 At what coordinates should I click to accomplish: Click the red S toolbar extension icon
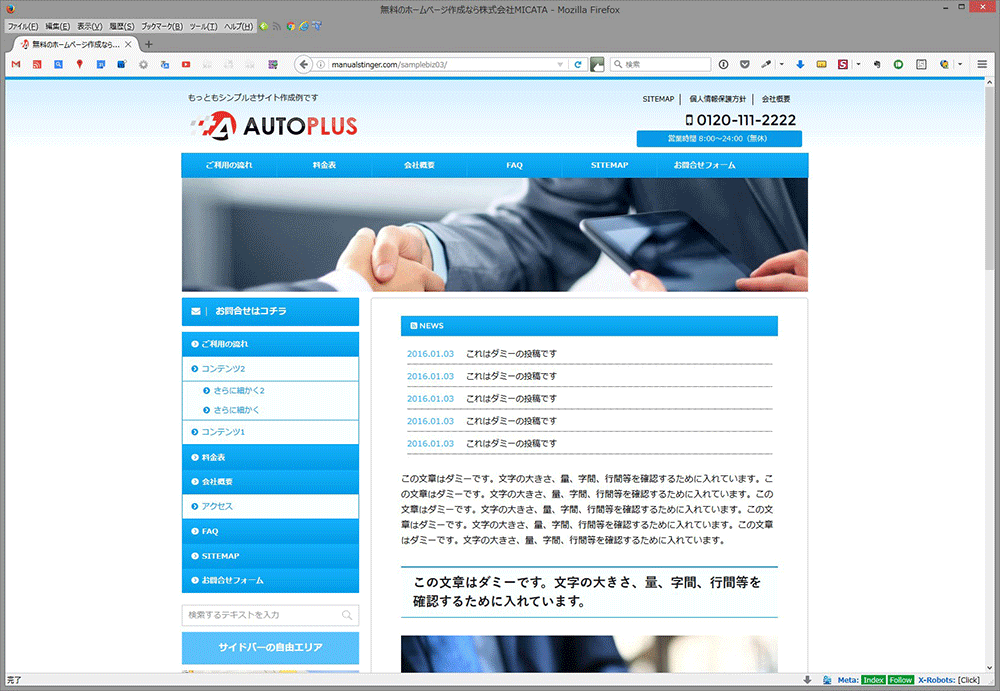842,64
